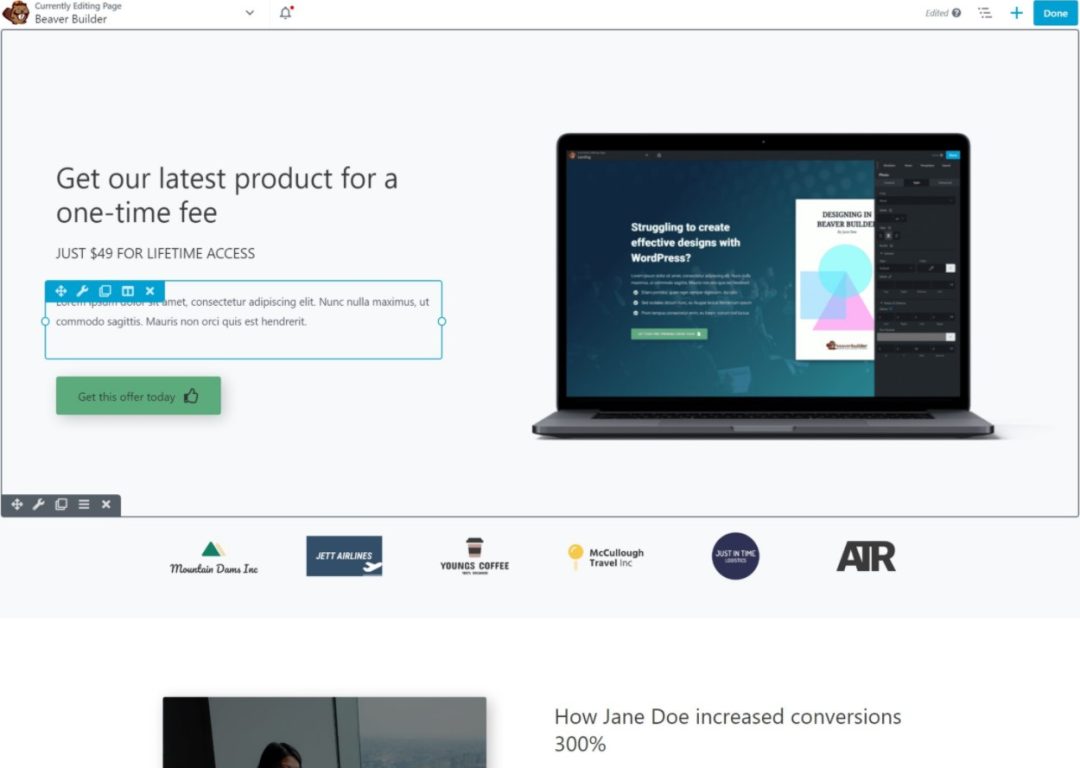Click the Done button
Viewport: 1080px width, 768px height.
(x=1055, y=13)
